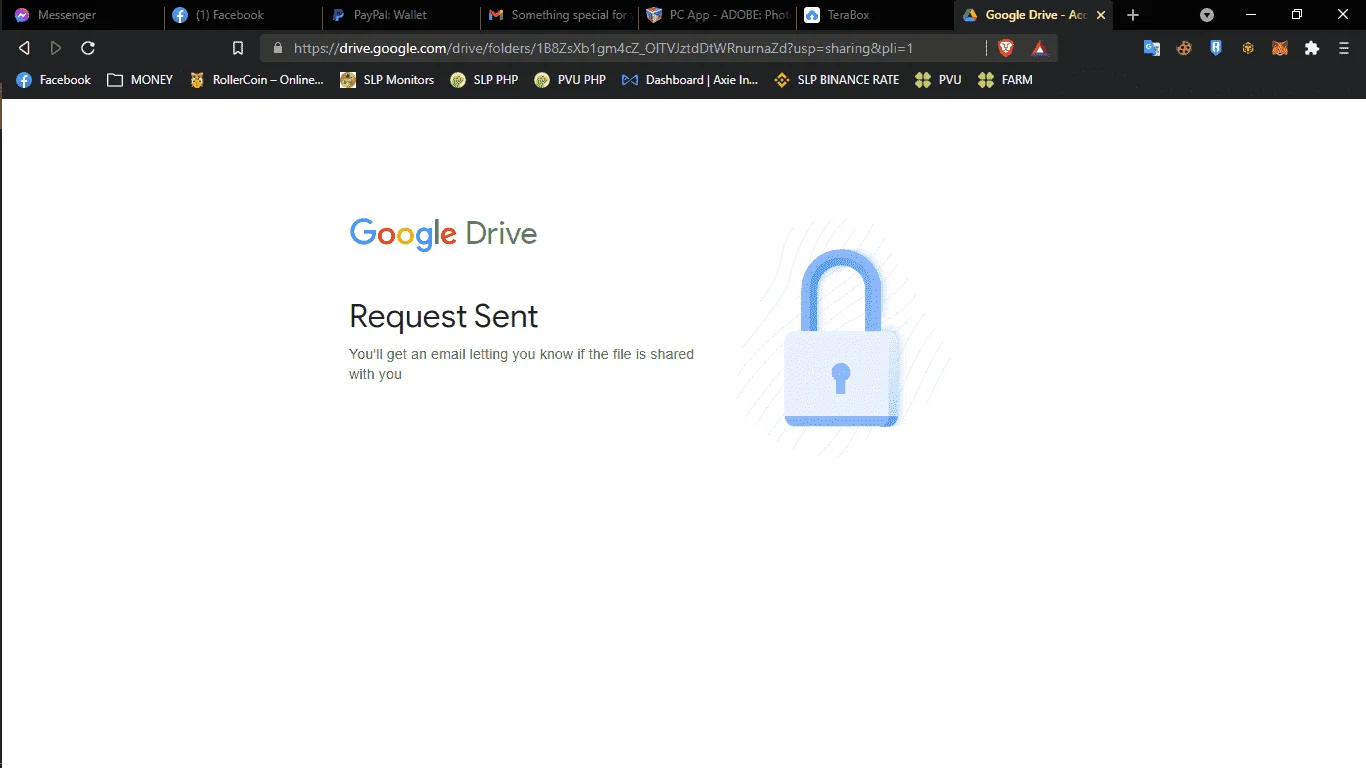Open the SLP PHP bookmark
1366x768 pixels.
484,80
